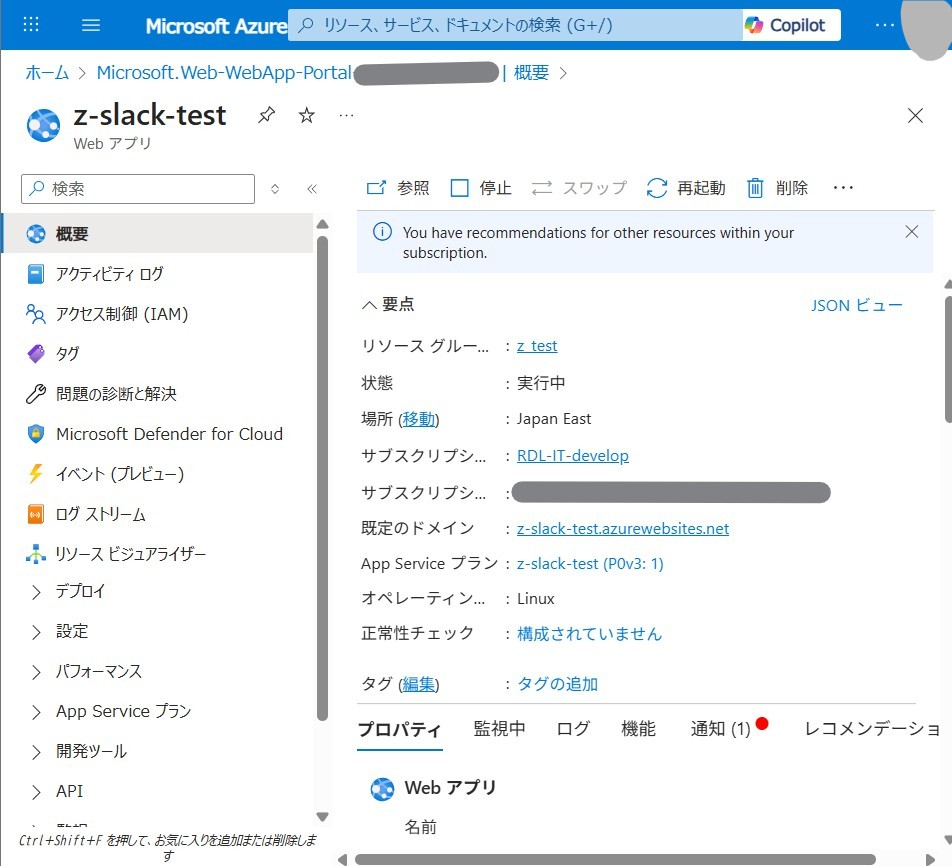The height and width of the screenshot is (866, 952).
Task: Open the z_test resource group link
Action: [537, 346]
